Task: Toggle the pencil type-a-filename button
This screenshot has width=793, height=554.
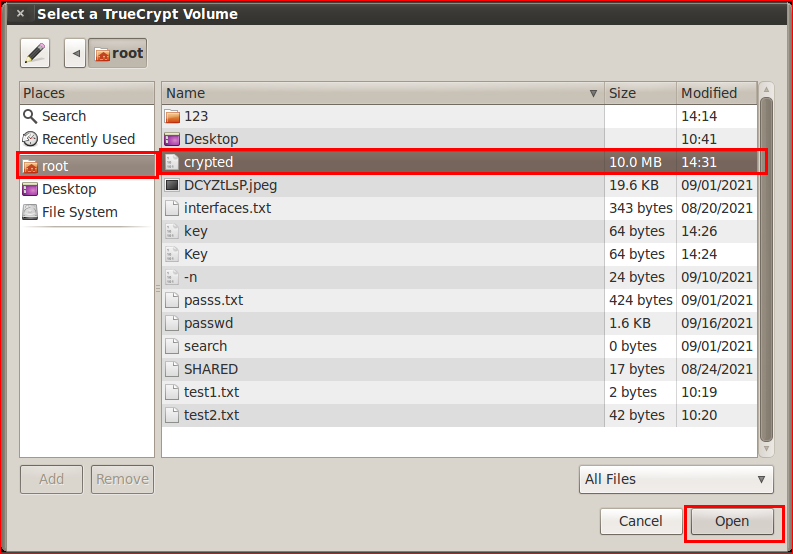Action: [x=35, y=53]
